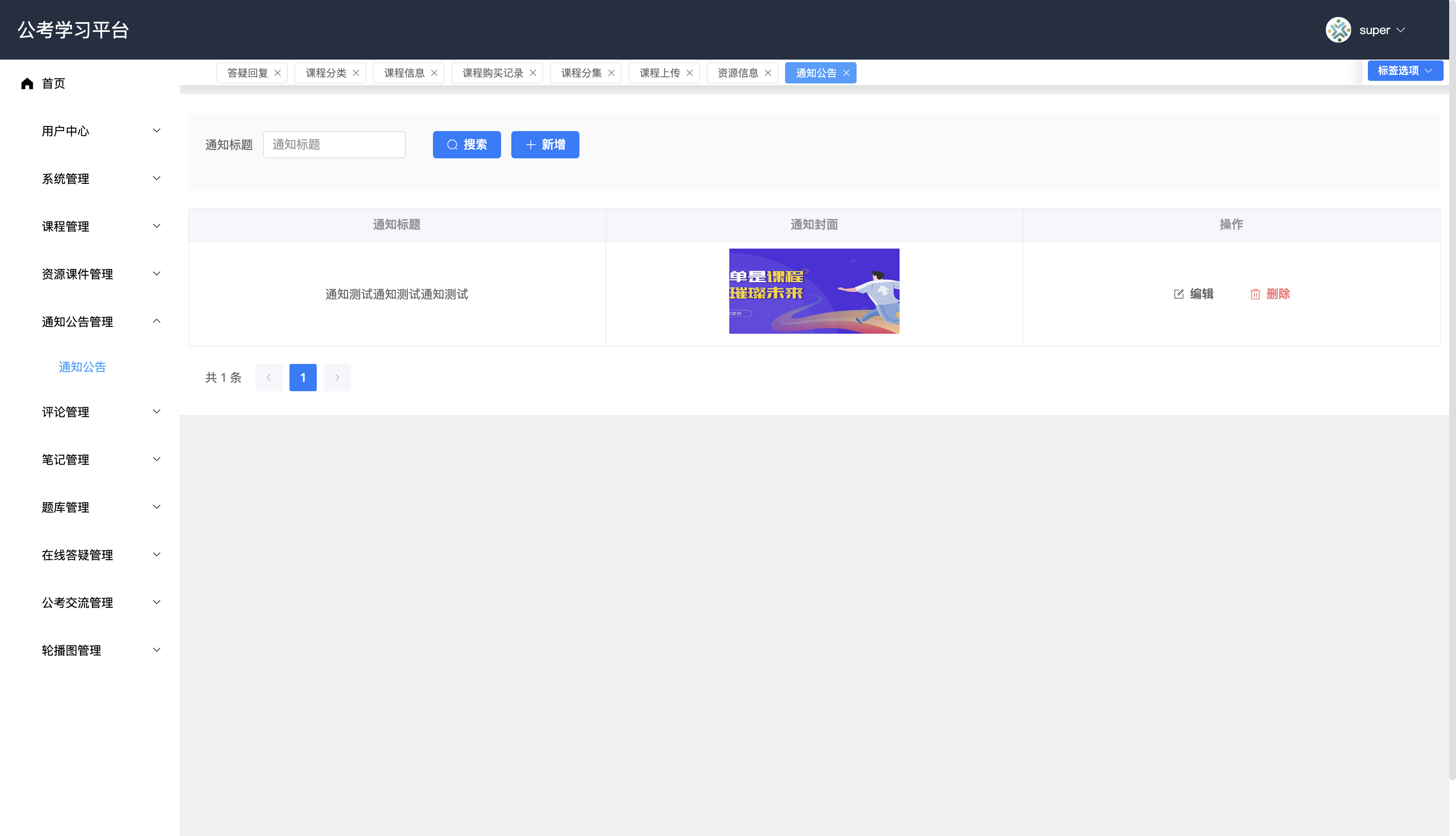
Task: Go to next pagination page arrow
Action: pos(337,378)
